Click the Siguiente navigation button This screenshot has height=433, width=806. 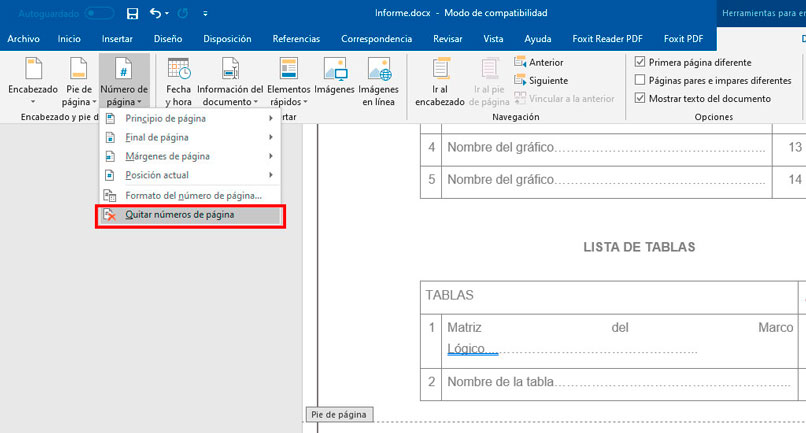coord(541,80)
